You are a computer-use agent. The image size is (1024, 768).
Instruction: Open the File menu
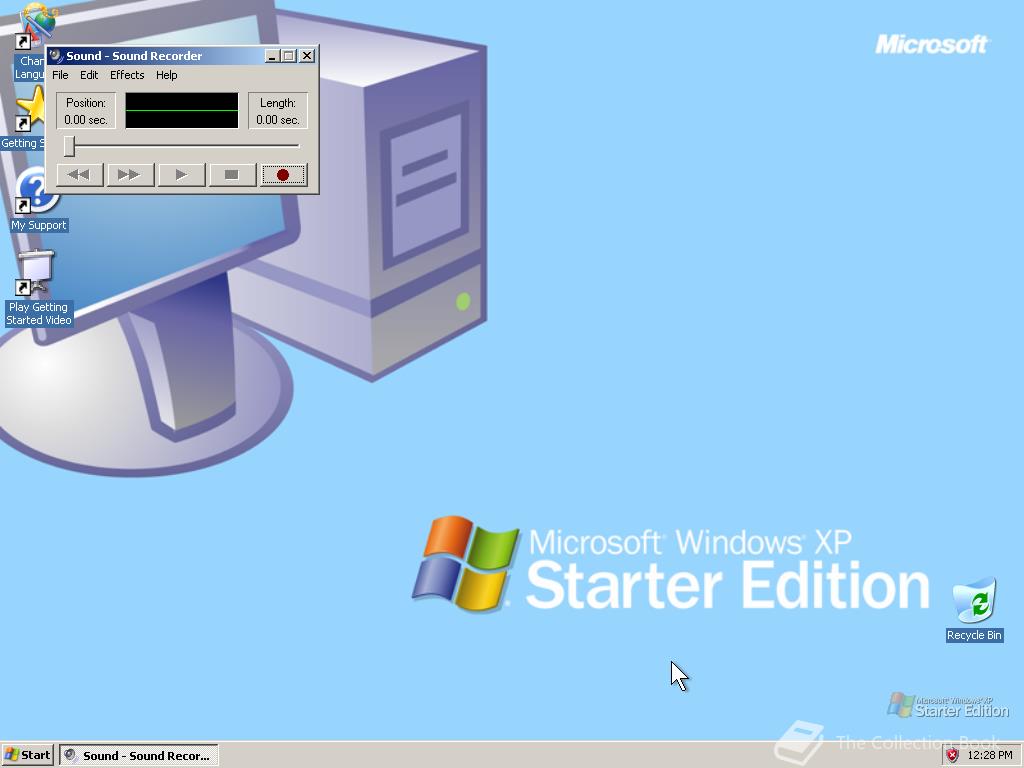pos(60,75)
